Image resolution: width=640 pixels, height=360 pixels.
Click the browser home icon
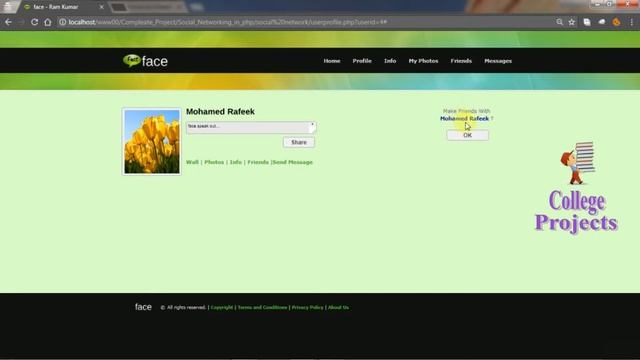[48, 22]
